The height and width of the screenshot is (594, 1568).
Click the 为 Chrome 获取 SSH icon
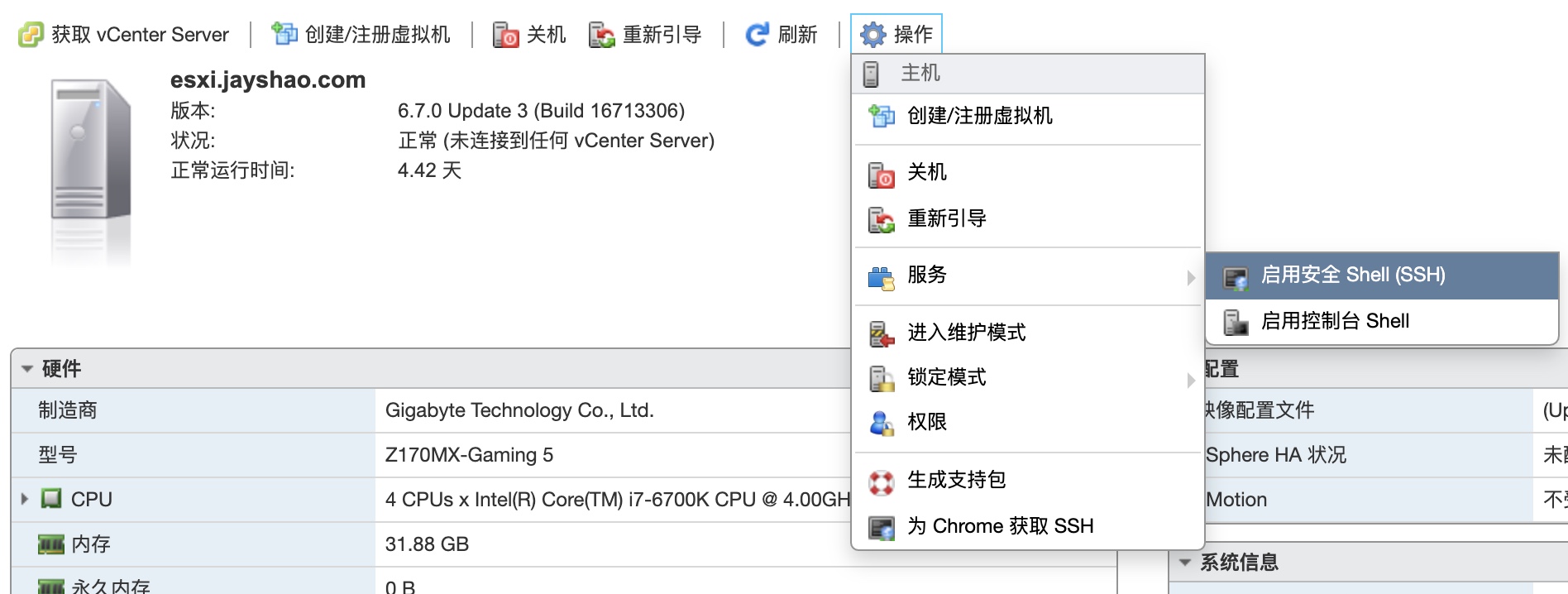tap(882, 527)
